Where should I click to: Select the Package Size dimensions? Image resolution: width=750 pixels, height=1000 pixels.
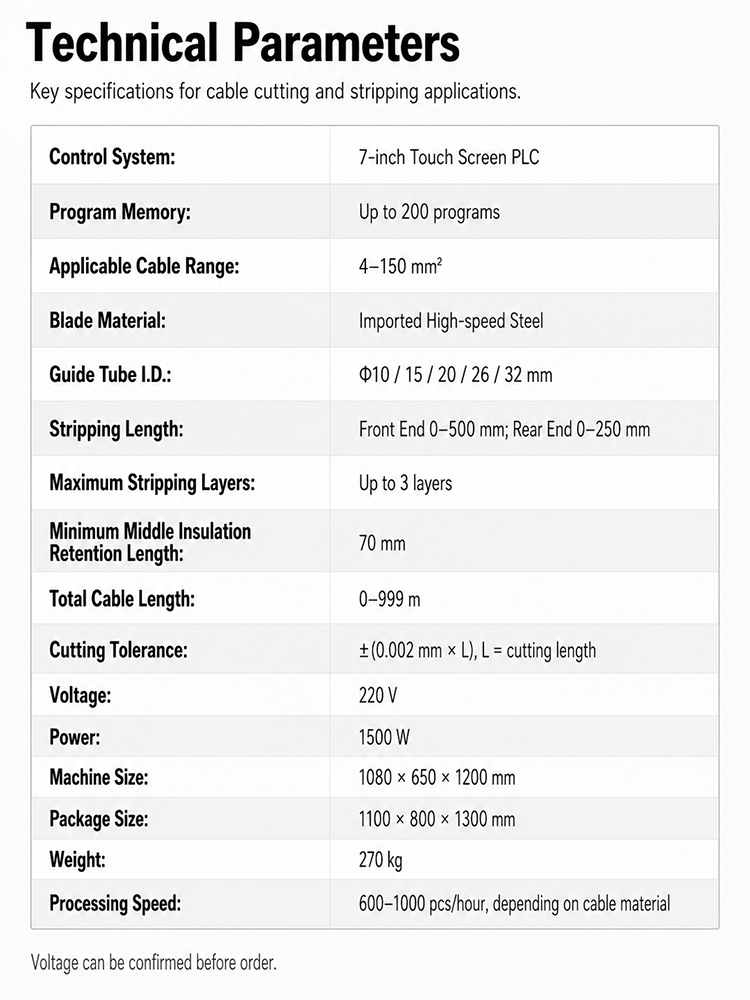(x=437, y=819)
